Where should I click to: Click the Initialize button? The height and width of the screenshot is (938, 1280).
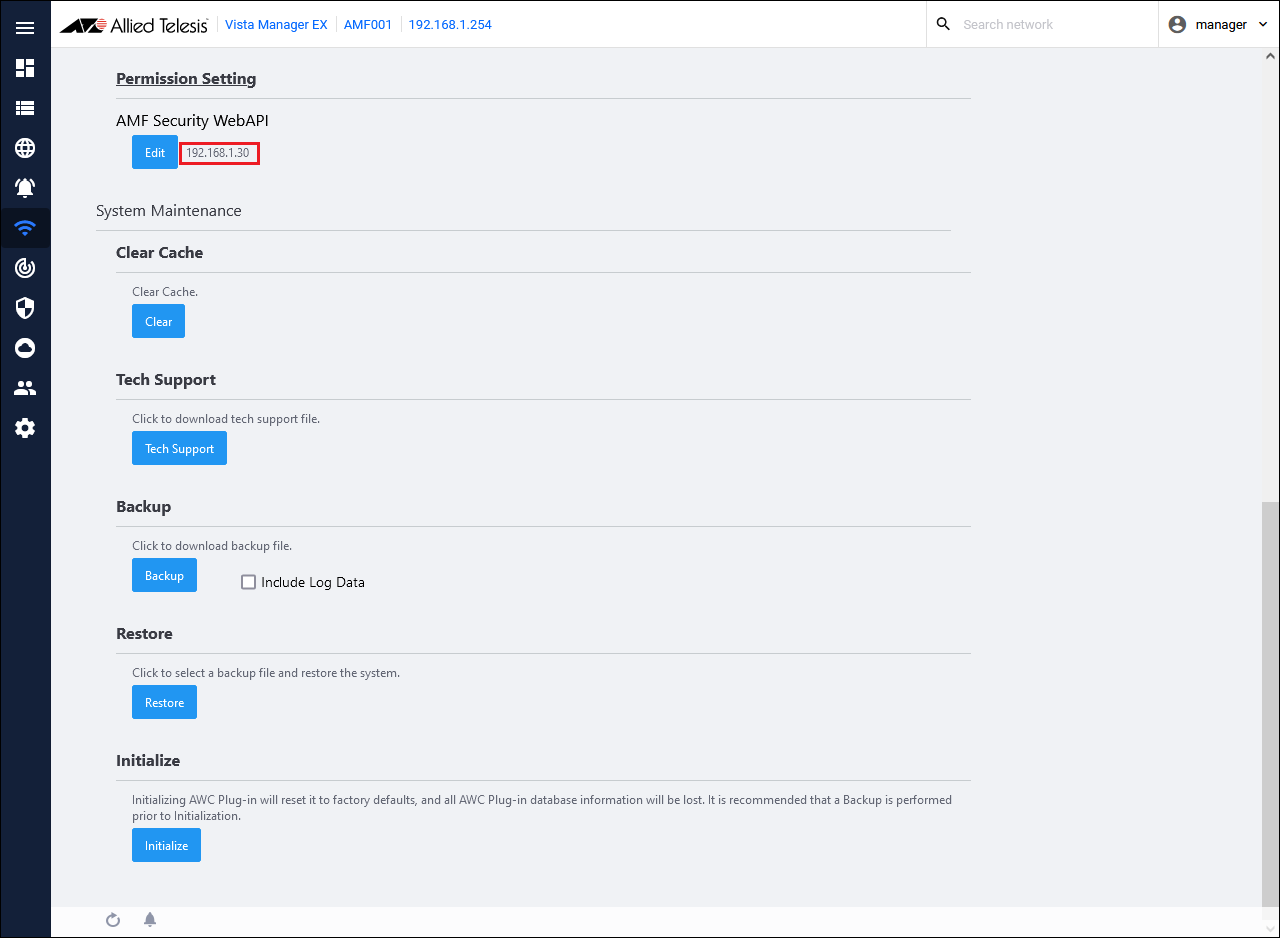coord(166,846)
